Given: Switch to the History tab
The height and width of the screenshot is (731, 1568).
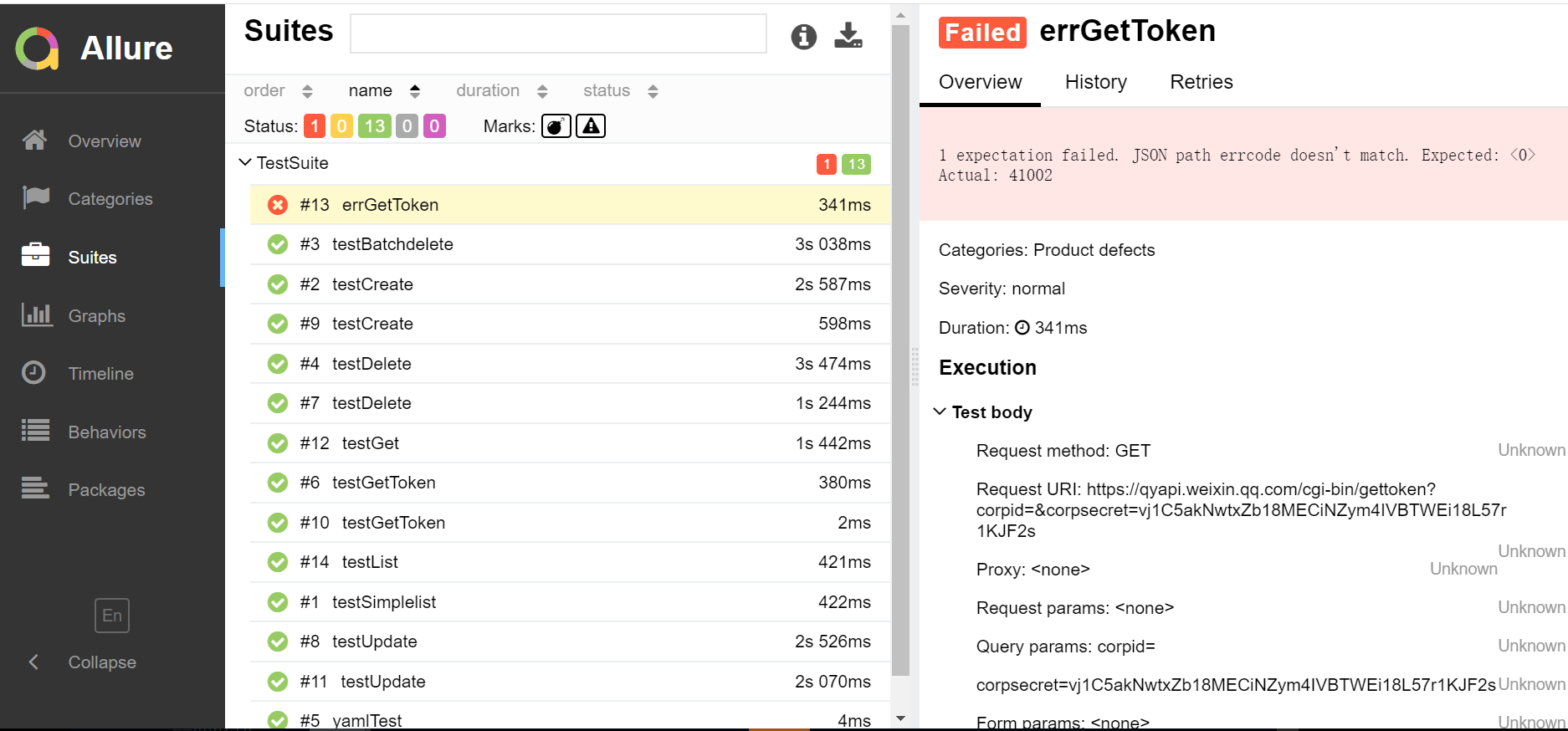Looking at the screenshot, I should (x=1095, y=82).
